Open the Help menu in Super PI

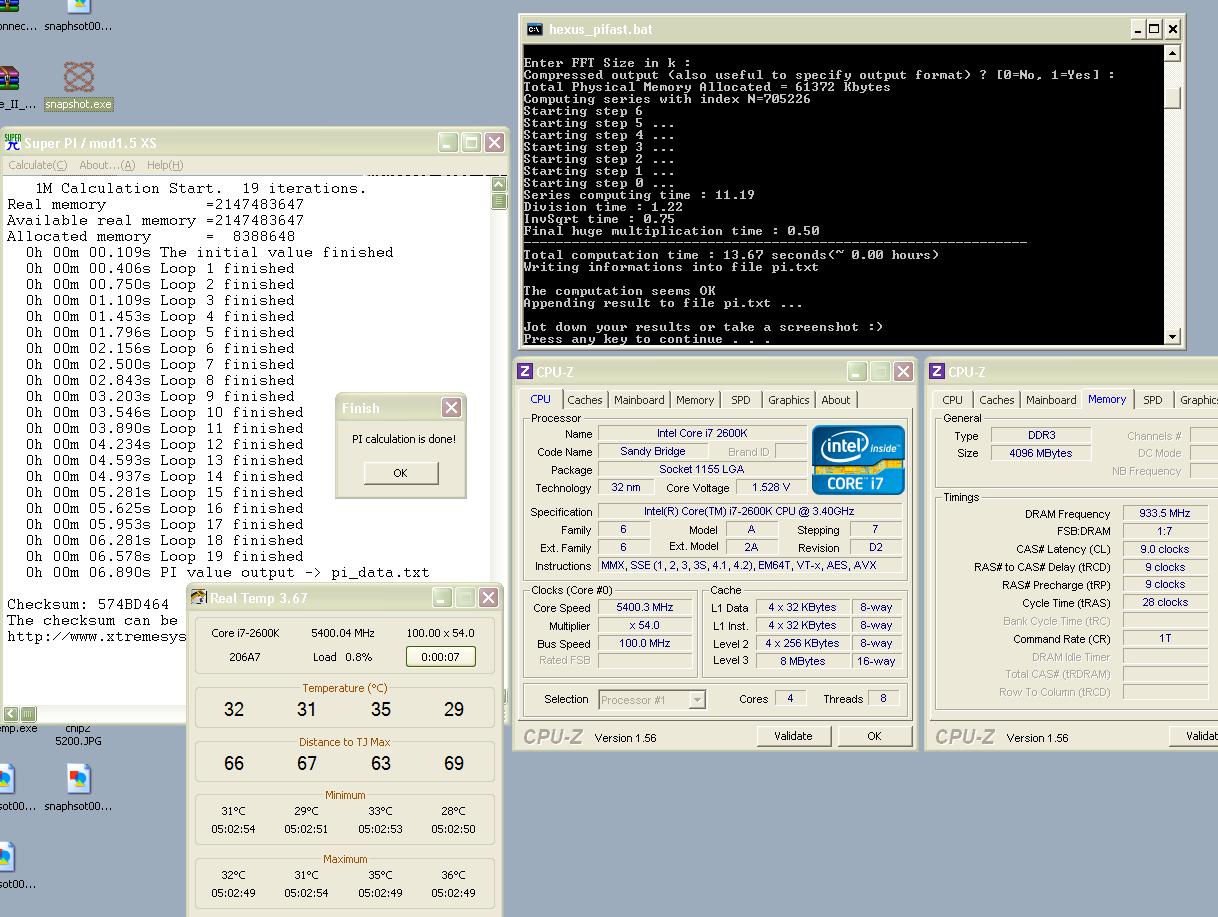(164, 165)
